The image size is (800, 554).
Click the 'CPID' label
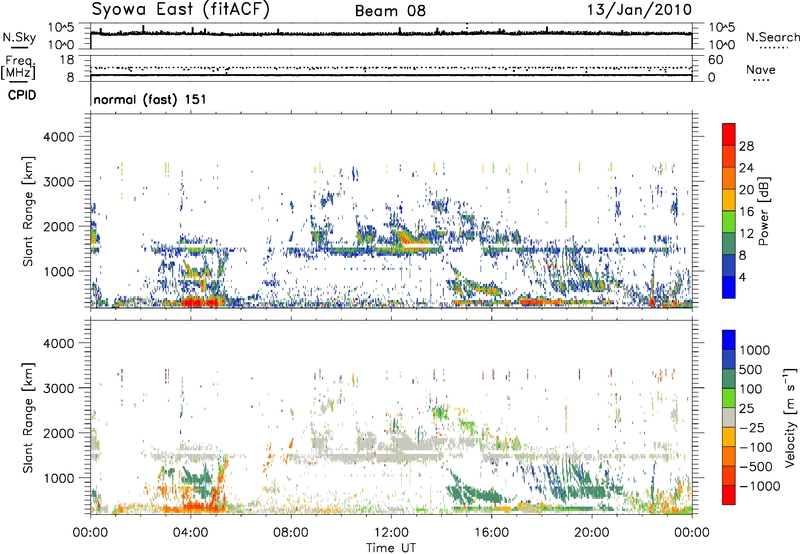(21, 95)
